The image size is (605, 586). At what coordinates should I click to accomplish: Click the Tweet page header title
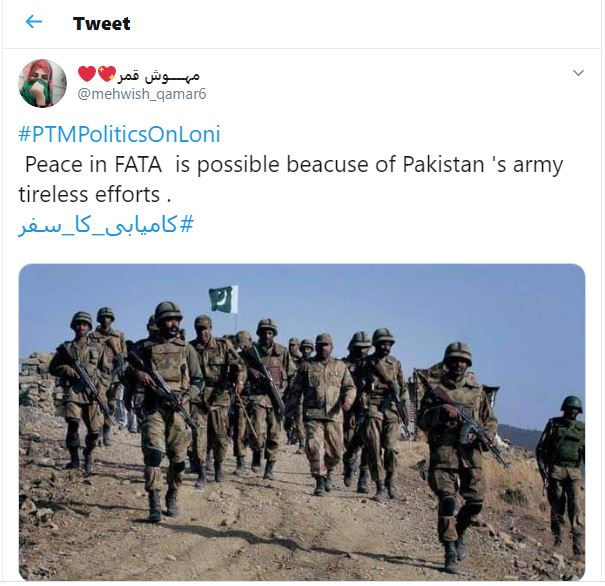[102, 24]
